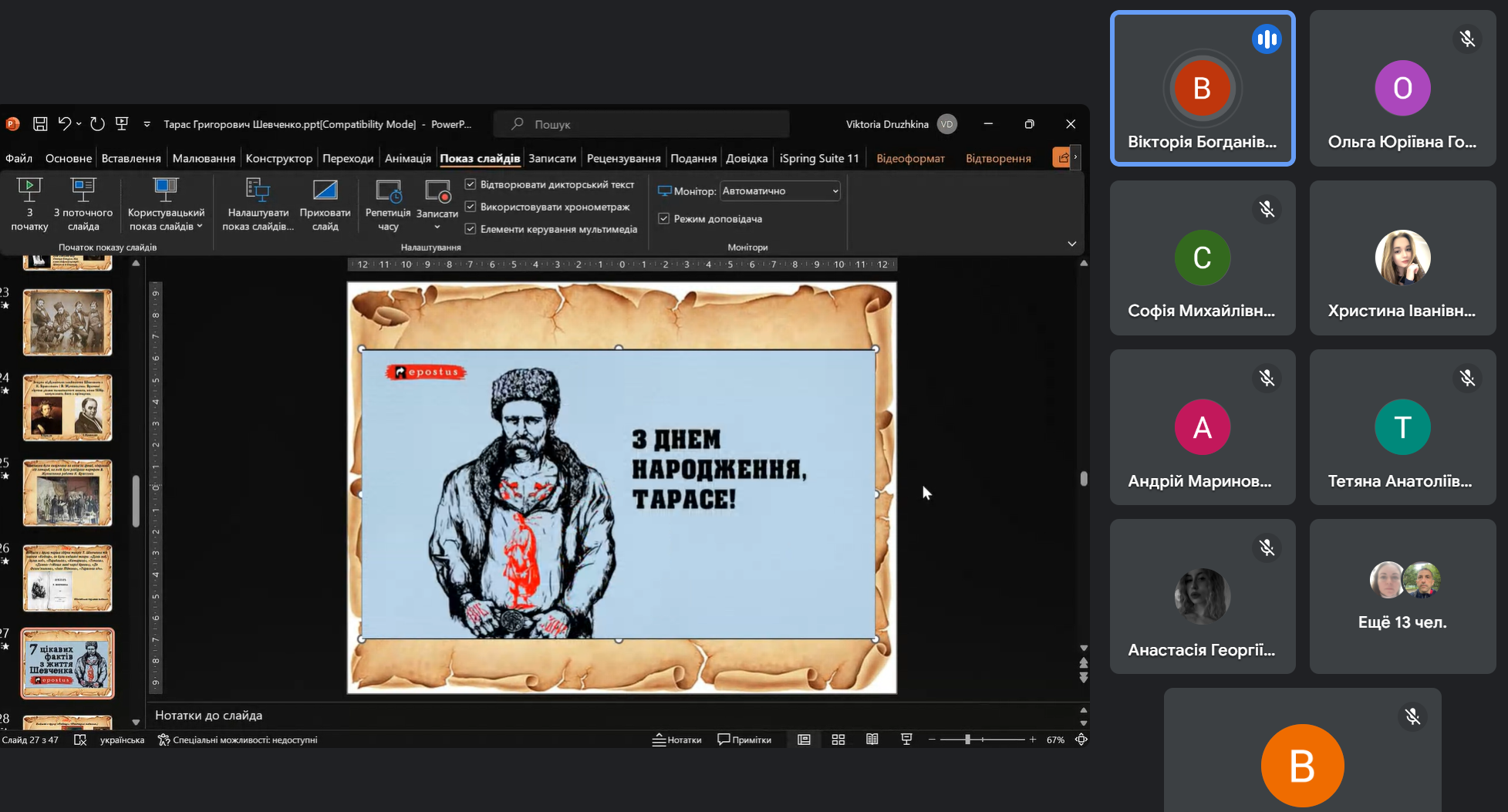Screen dimensions: 1508x812
Task: Click the PowerPoint app logo
Action: click(x=12, y=124)
